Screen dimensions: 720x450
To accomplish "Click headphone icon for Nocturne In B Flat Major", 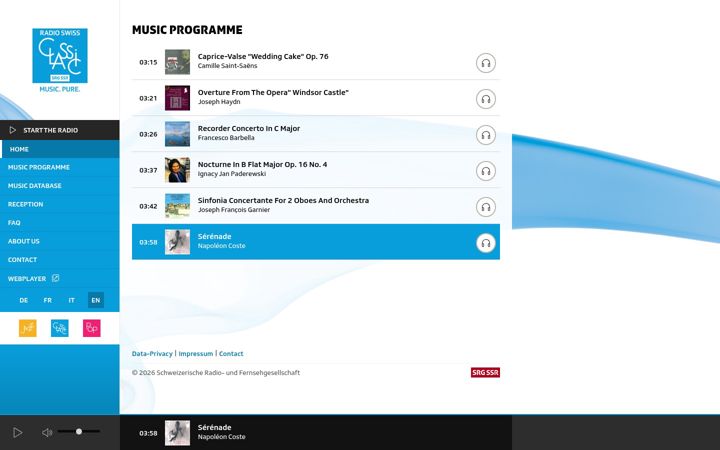I will [x=485, y=171].
